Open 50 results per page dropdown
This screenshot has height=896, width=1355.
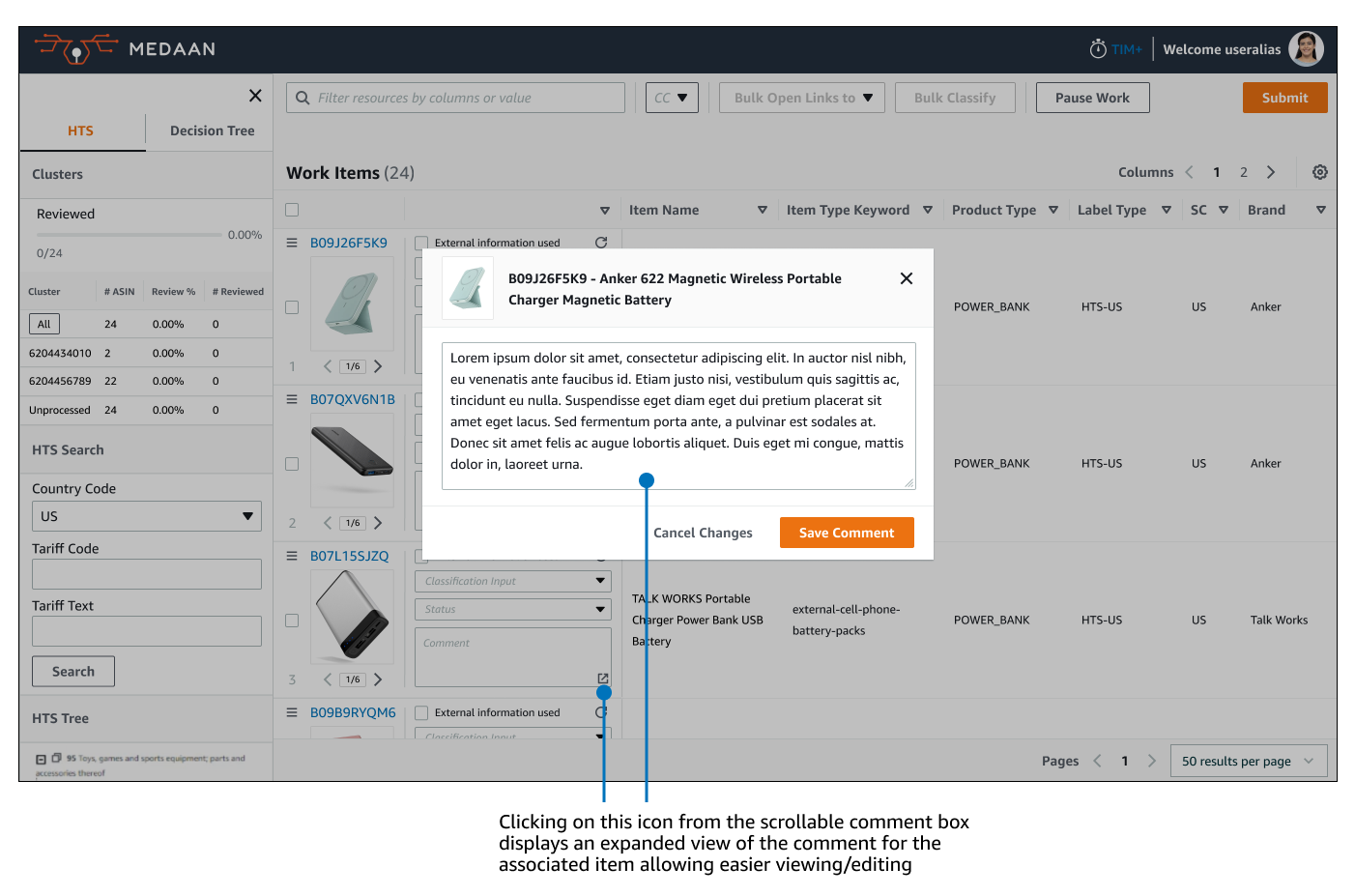(1249, 761)
